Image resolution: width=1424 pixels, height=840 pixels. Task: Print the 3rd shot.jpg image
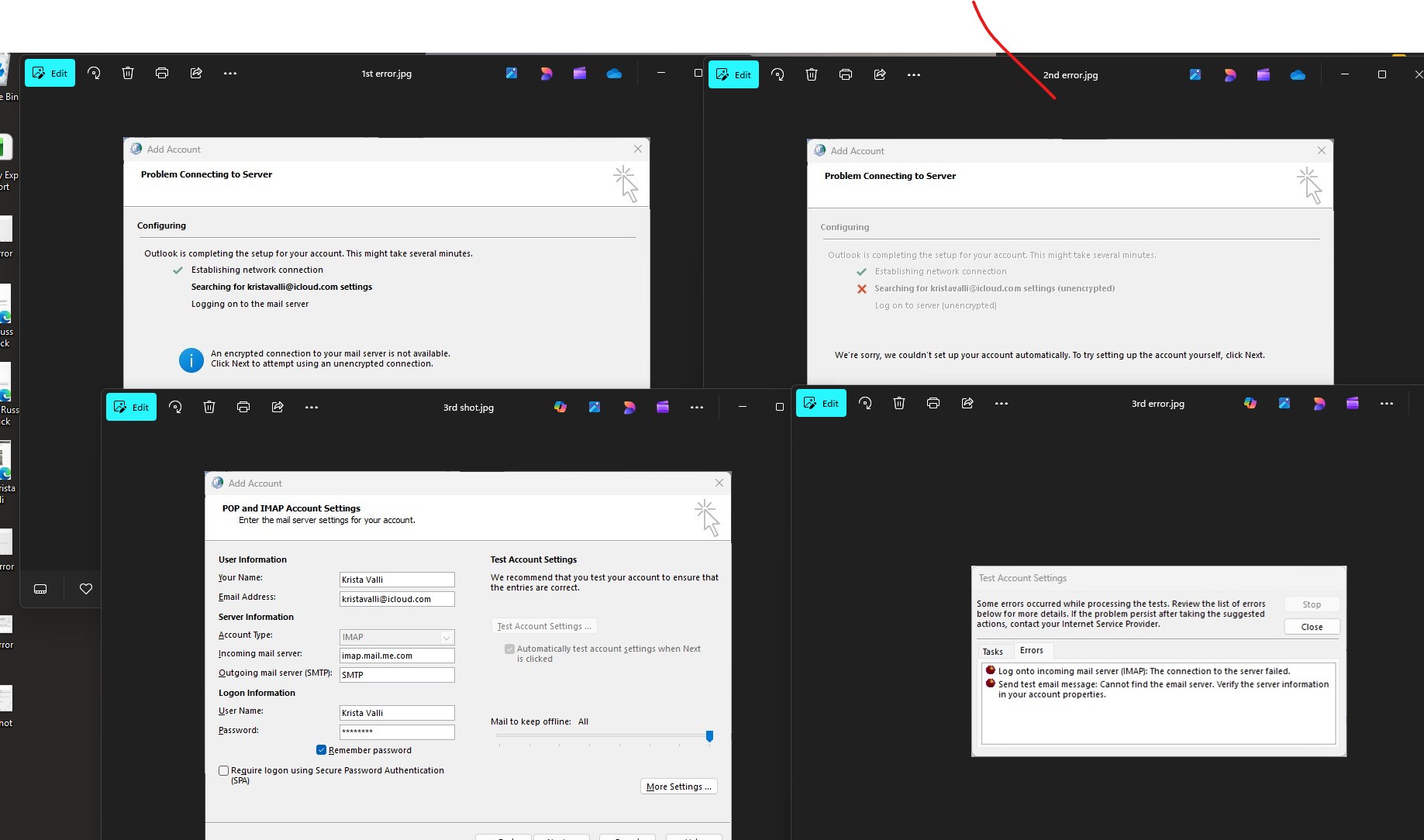pos(243,407)
